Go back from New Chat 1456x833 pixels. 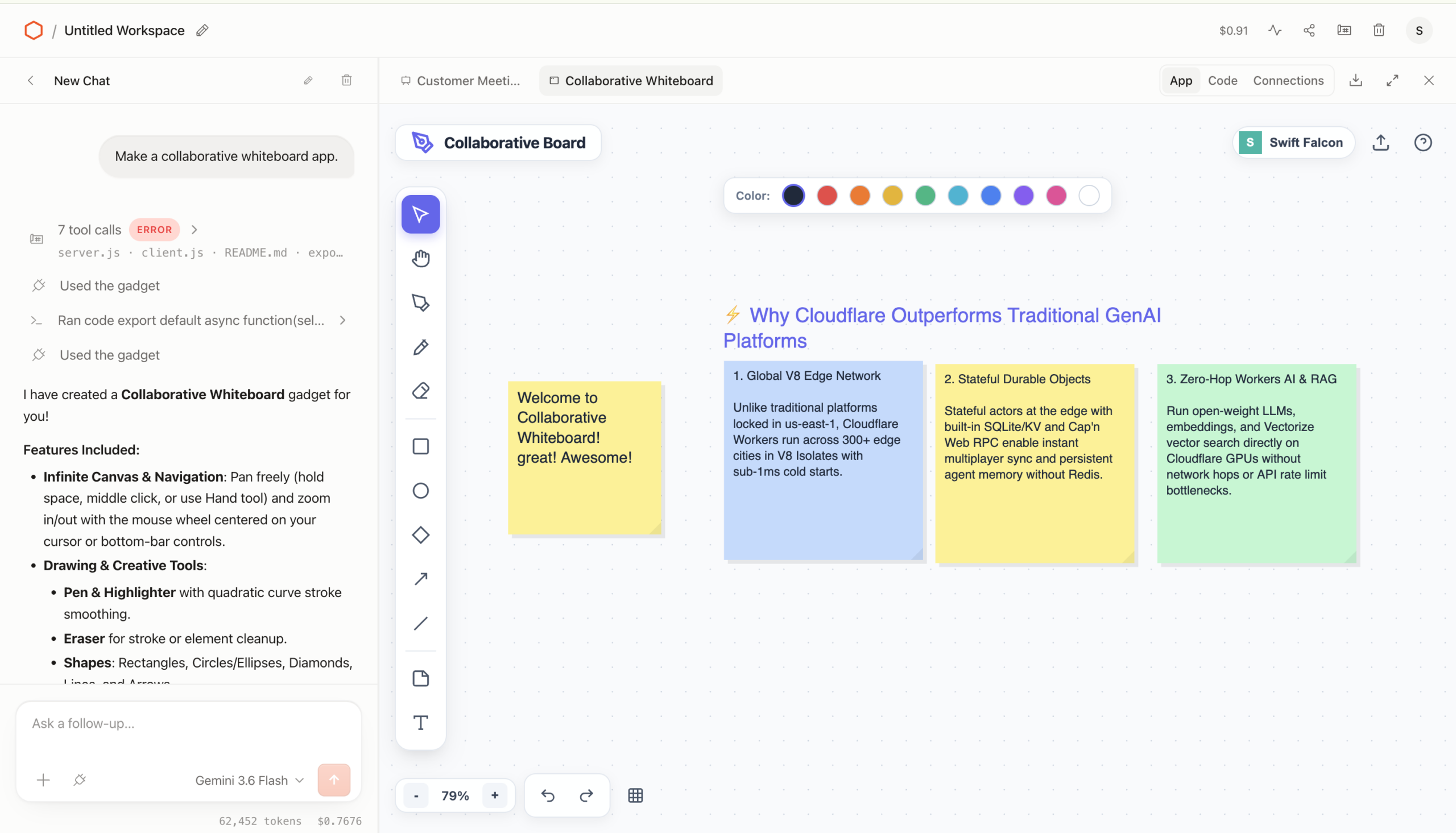pos(31,81)
